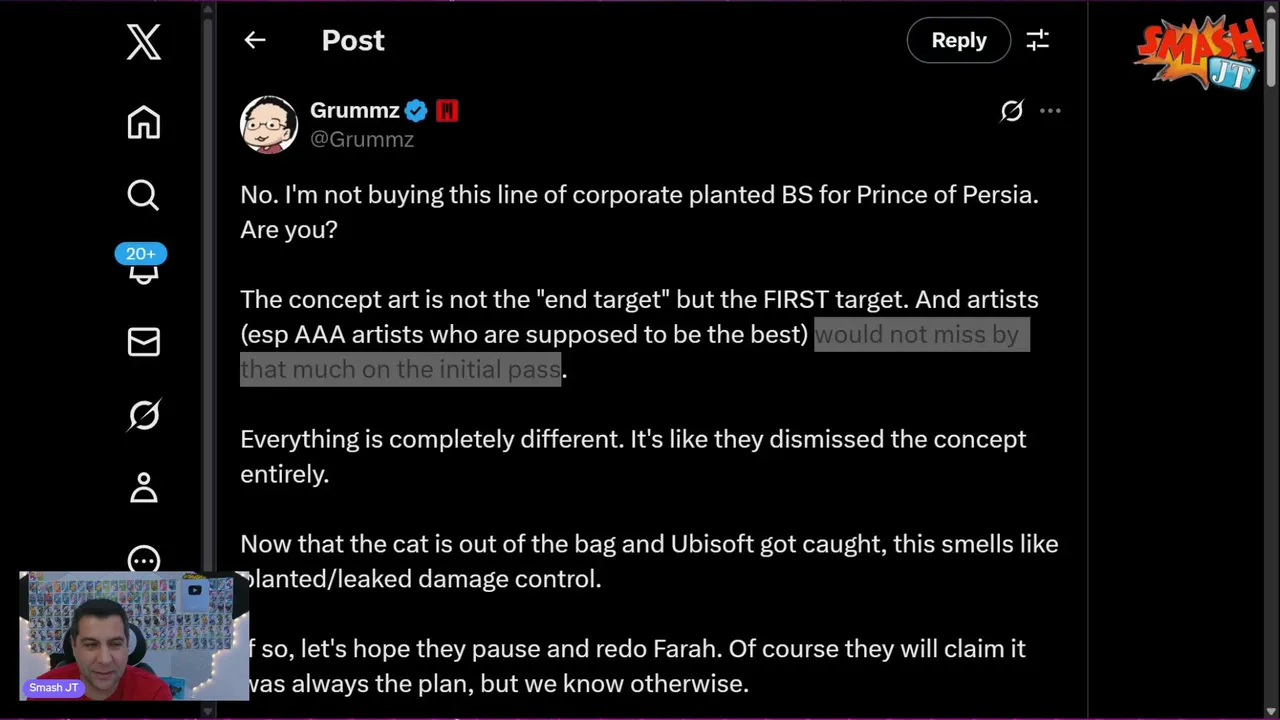
Task: Click the blue verified badge next to Grummz
Action: [x=417, y=111]
